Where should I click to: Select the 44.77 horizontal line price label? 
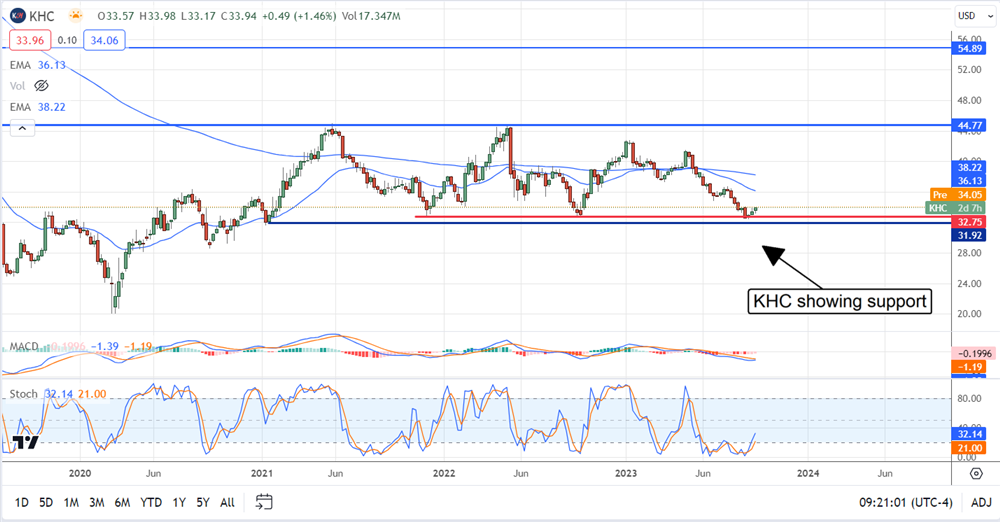tap(972, 125)
